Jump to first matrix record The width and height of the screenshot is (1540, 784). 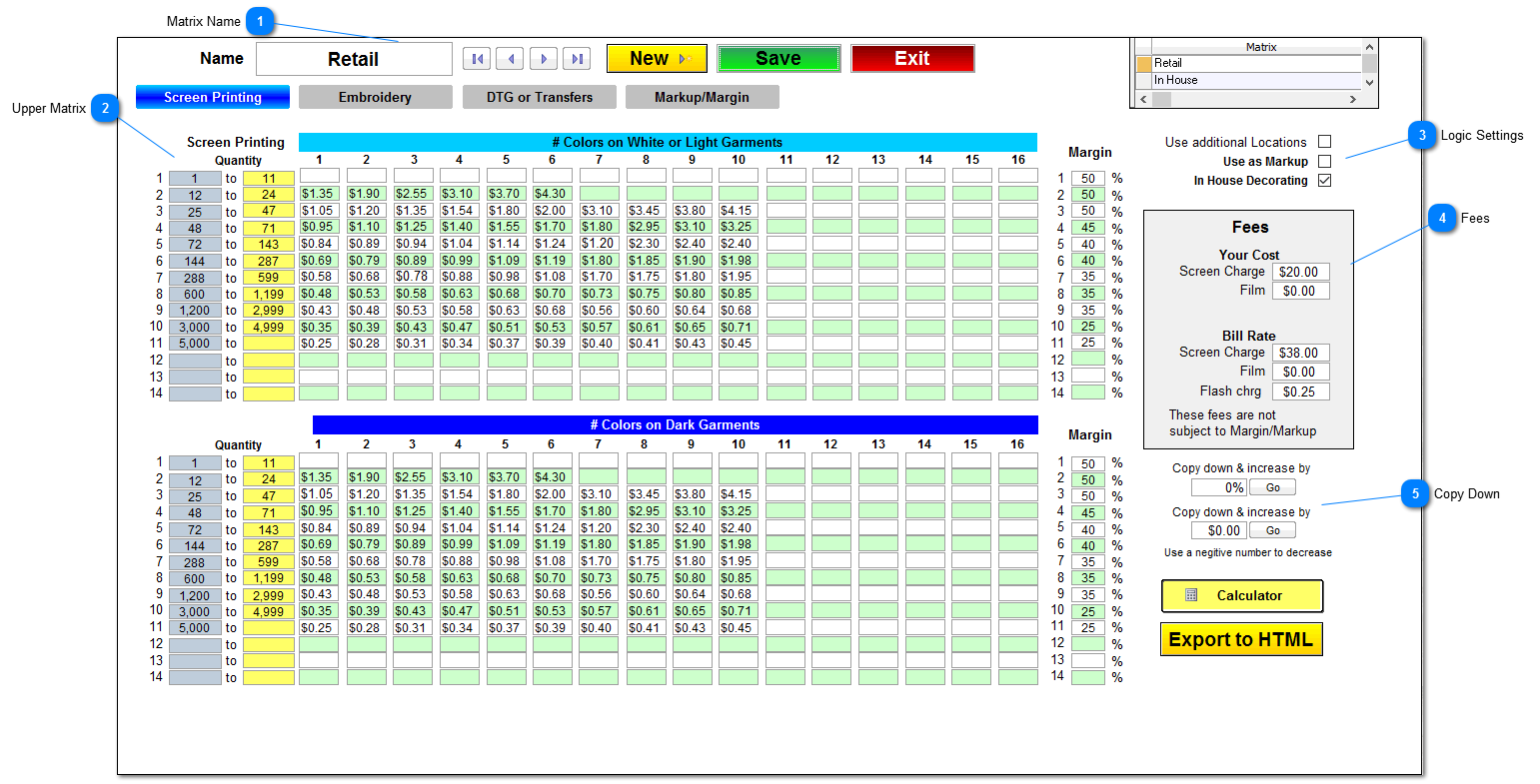pyautogui.click(x=477, y=58)
